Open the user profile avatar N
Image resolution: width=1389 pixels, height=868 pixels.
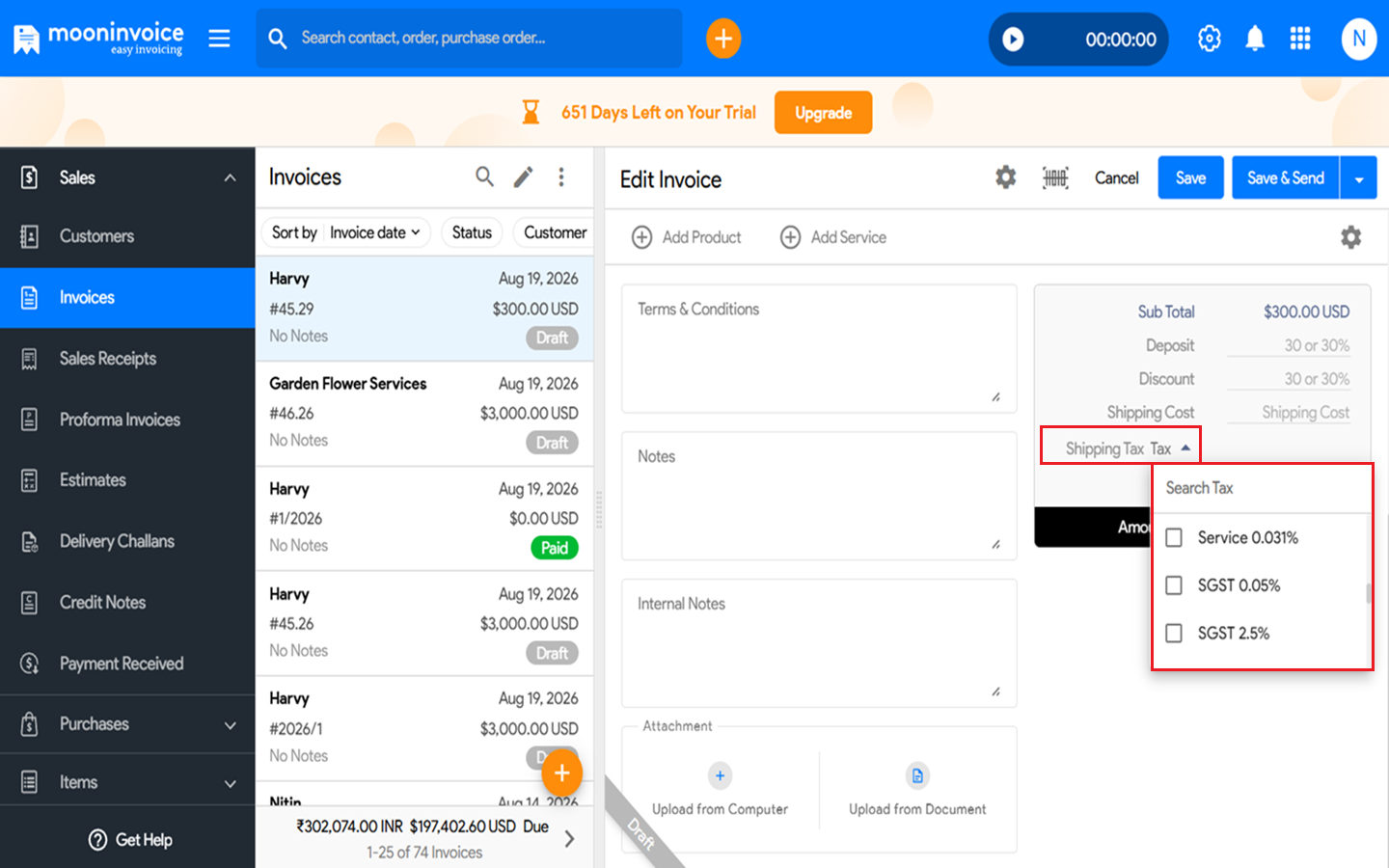pos(1359,39)
